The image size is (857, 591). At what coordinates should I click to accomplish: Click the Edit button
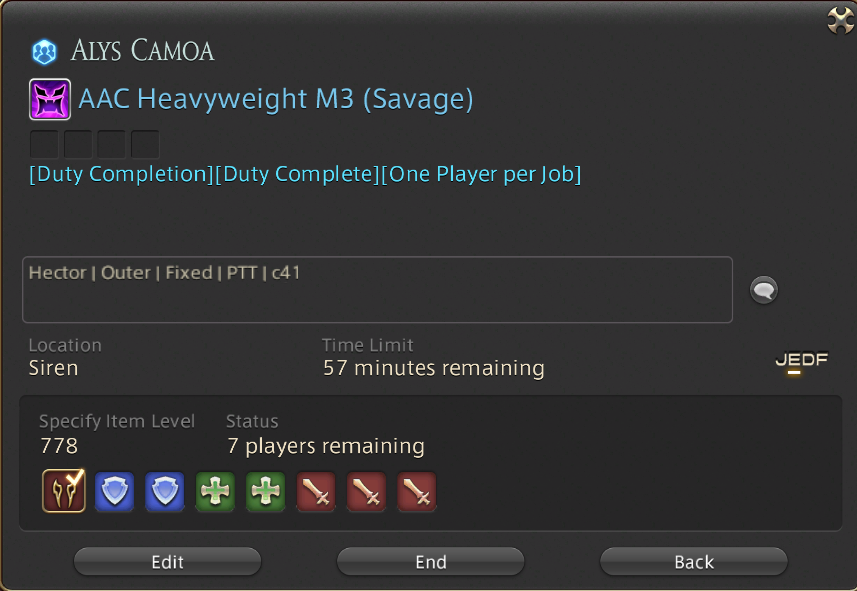167,561
